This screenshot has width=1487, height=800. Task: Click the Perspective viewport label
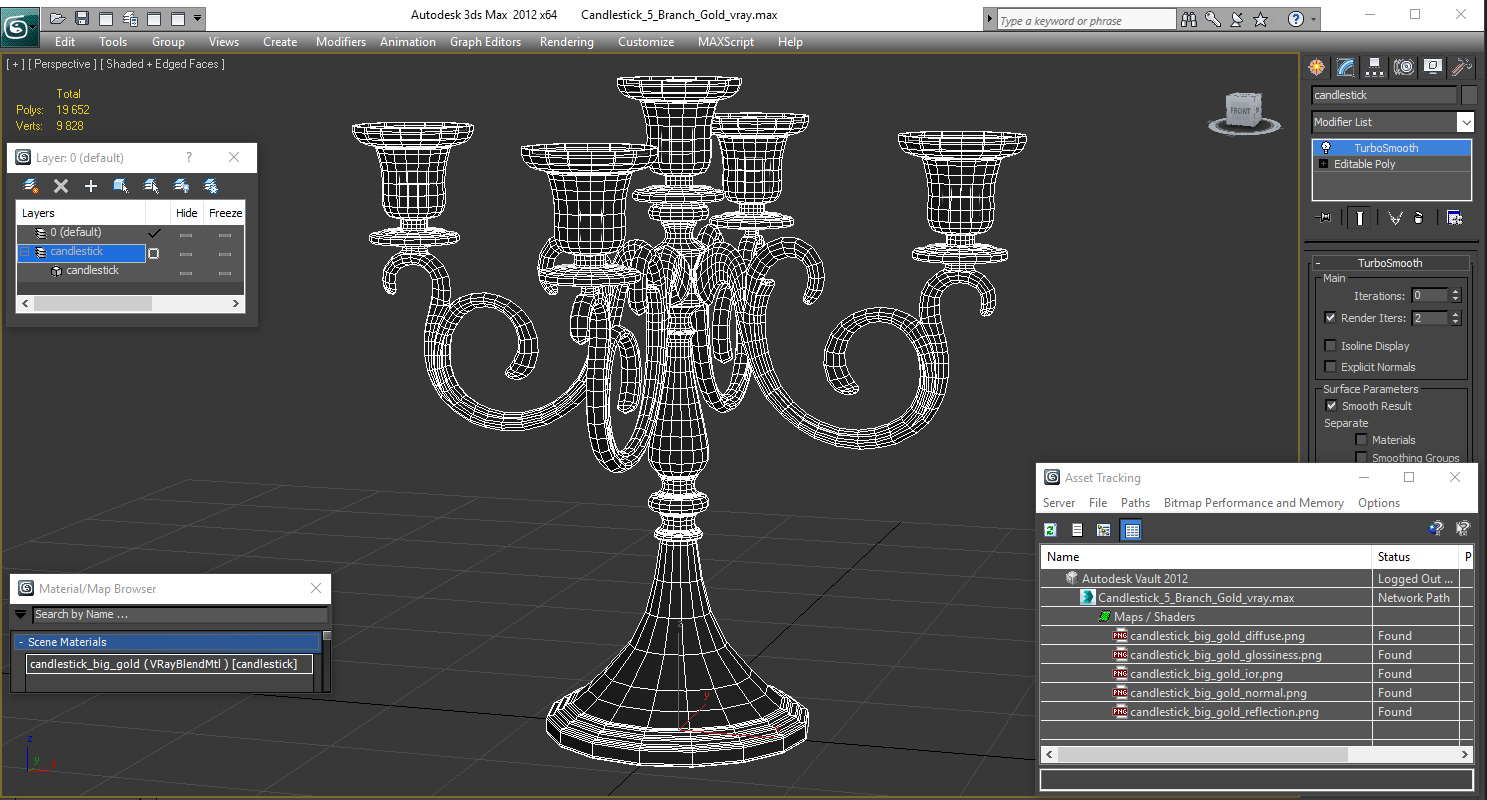pyautogui.click(x=62, y=64)
